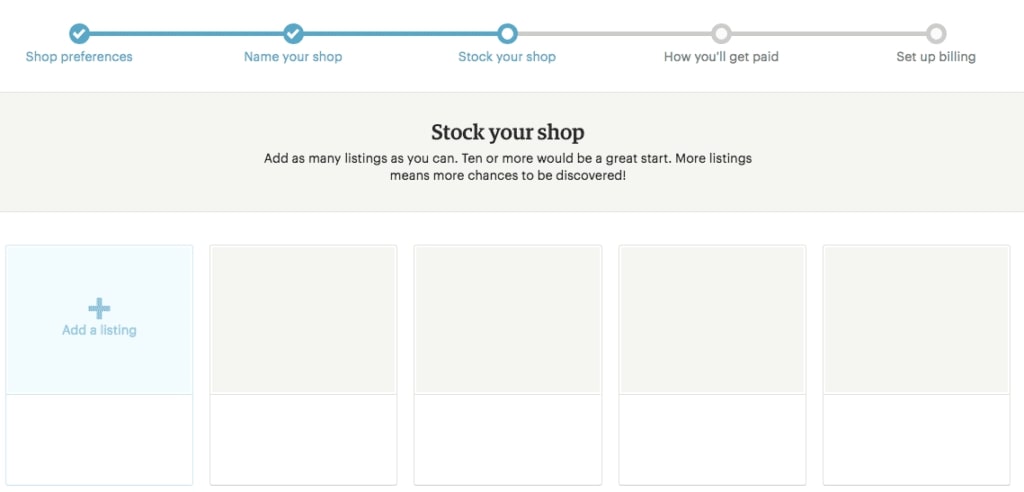
Task: Jump to How you'll get paid label
Action: click(x=721, y=57)
